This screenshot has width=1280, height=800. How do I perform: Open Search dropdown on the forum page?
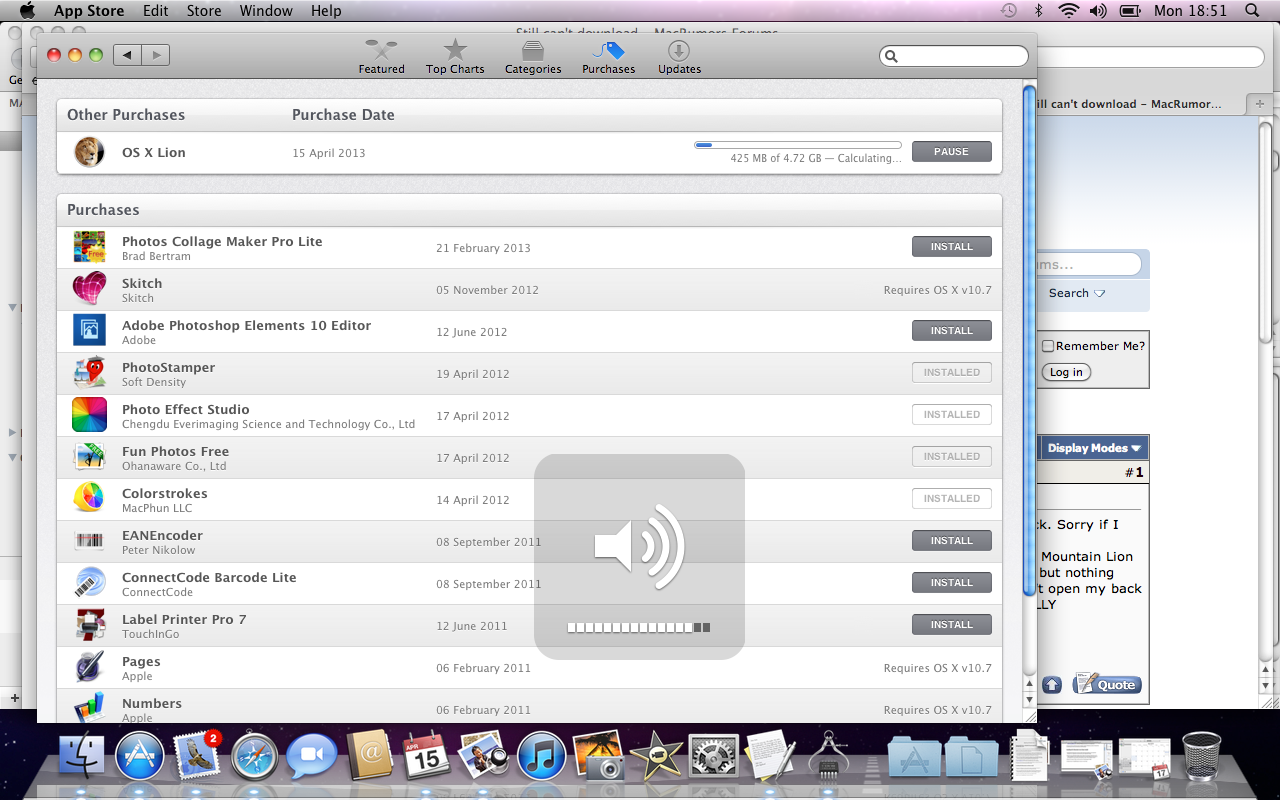pyautogui.click(x=1077, y=293)
